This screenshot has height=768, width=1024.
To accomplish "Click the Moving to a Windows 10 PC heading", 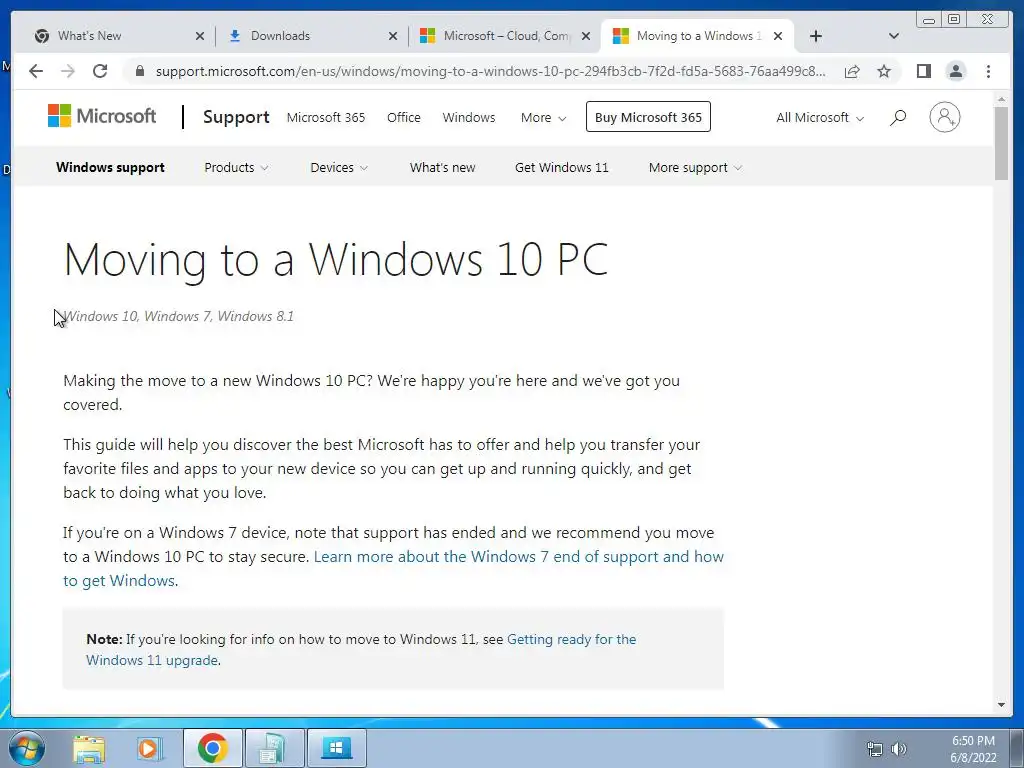I will tap(336, 259).
